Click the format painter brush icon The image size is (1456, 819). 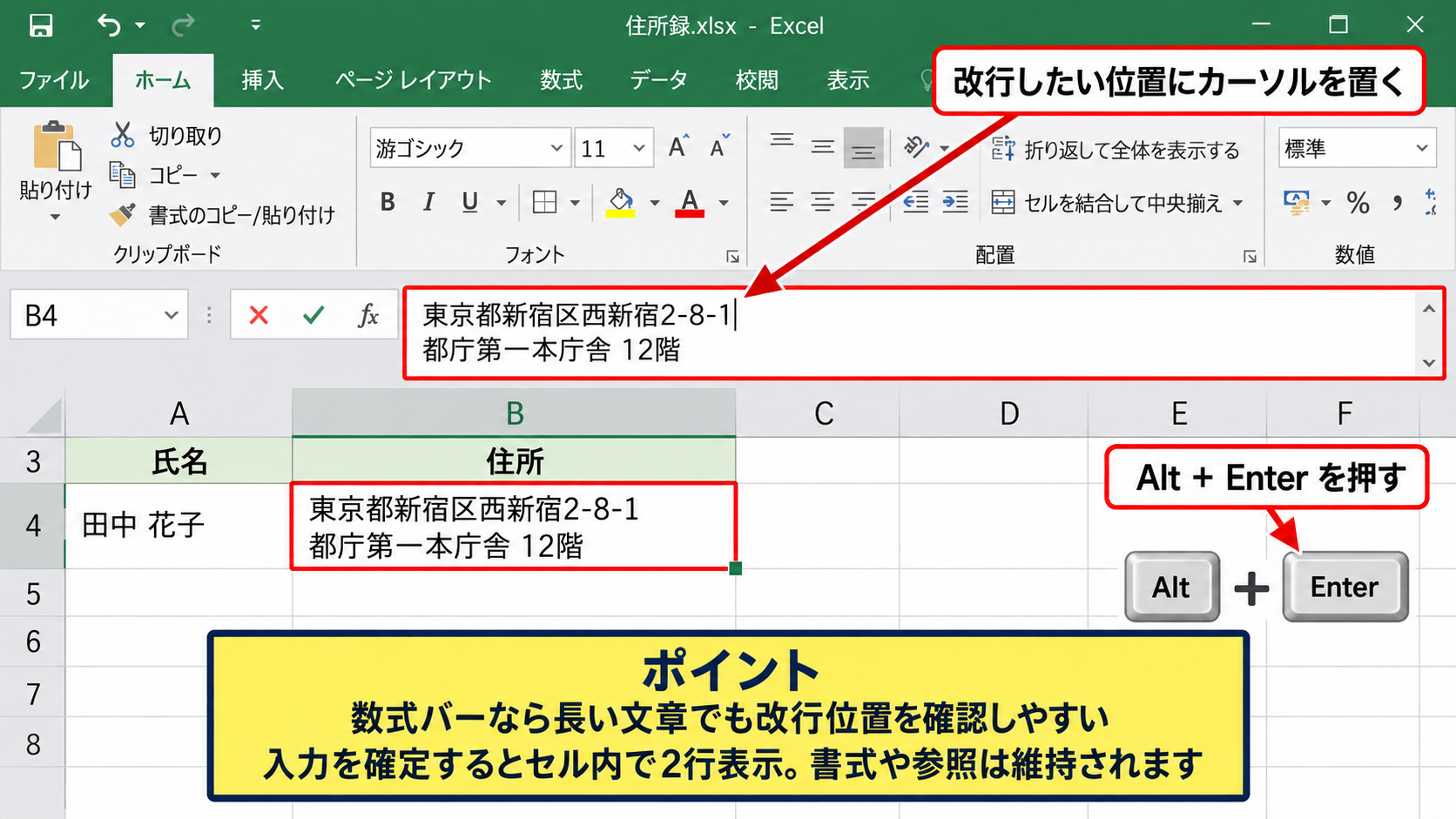[122, 214]
